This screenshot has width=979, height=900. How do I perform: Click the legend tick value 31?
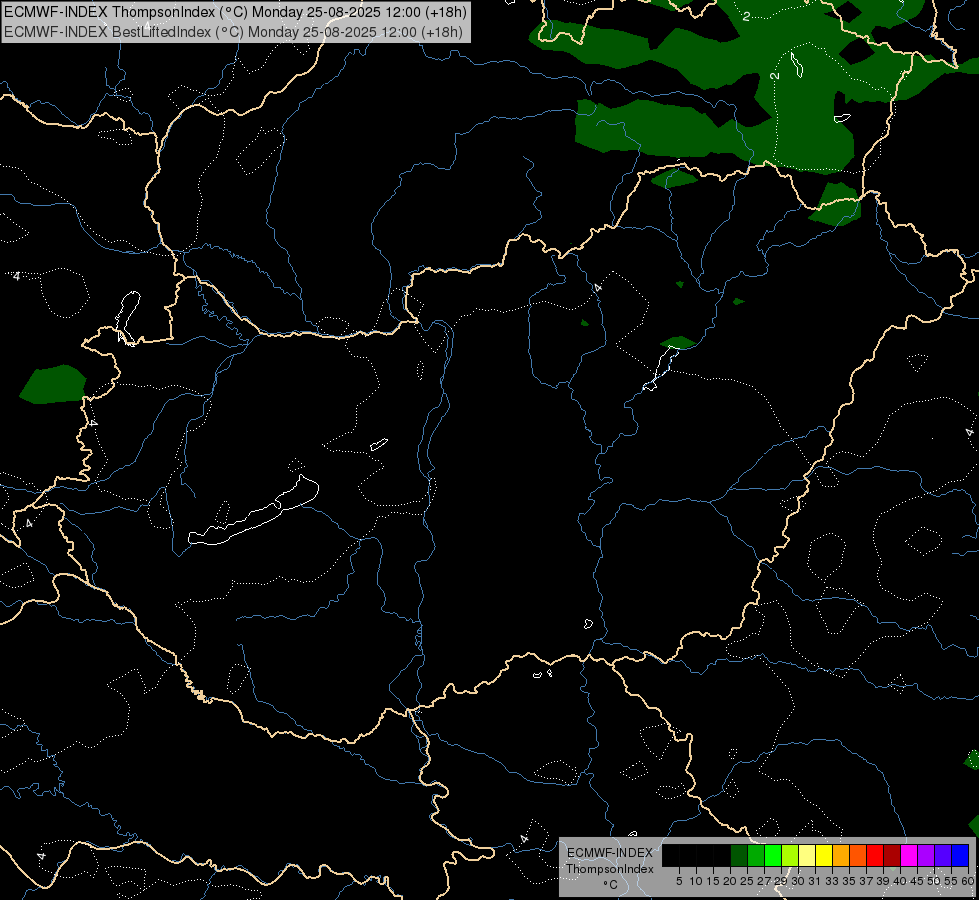click(815, 881)
